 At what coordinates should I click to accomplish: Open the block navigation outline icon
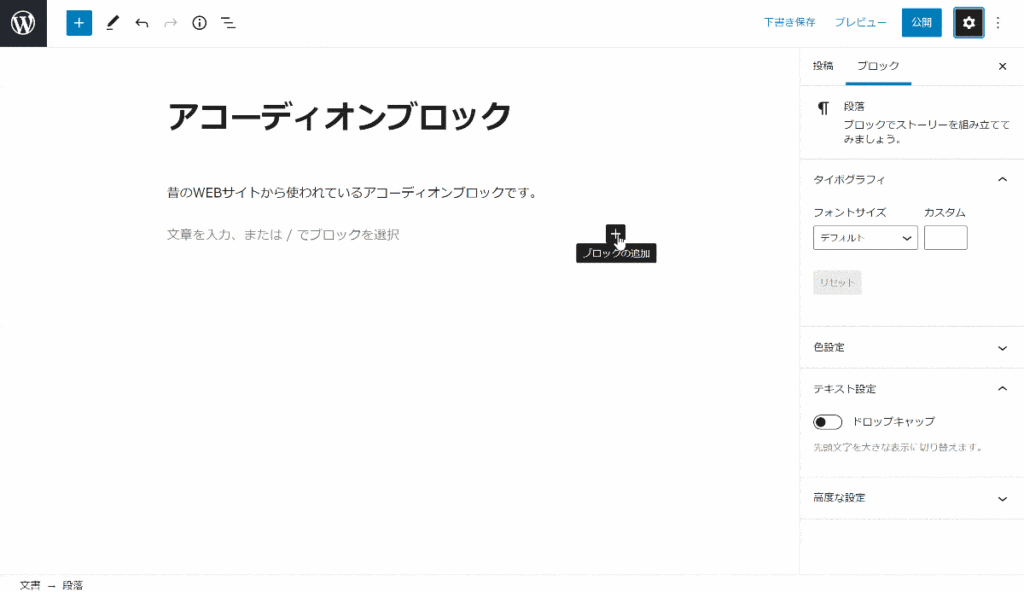coord(227,22)
